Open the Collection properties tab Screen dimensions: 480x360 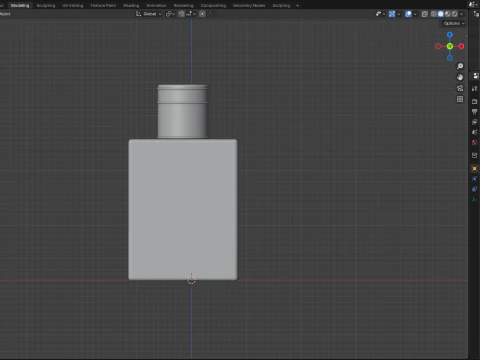(x=475, y=155)
